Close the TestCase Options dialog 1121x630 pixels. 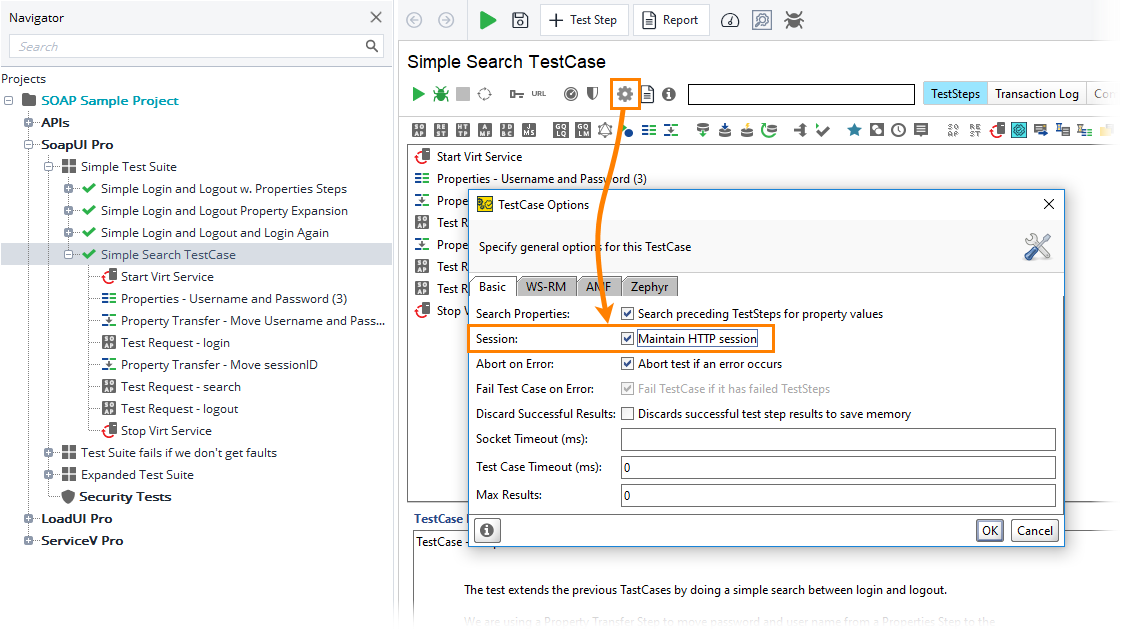(1049, 204)
